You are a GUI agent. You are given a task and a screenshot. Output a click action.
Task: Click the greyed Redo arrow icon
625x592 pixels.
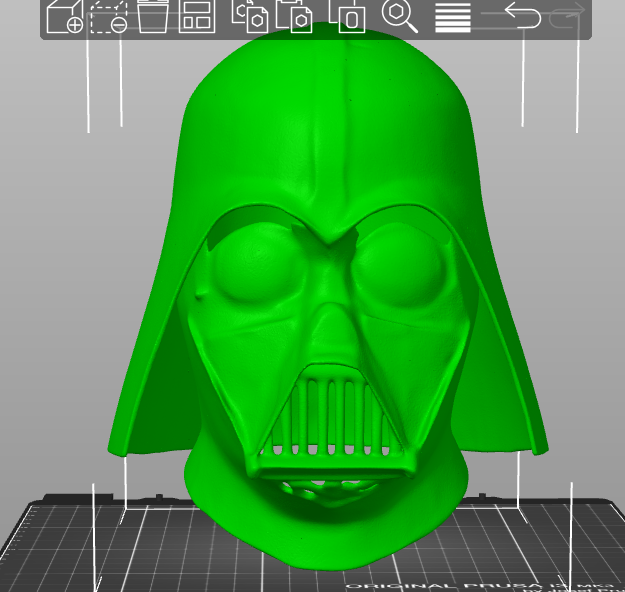click(567, 15)
